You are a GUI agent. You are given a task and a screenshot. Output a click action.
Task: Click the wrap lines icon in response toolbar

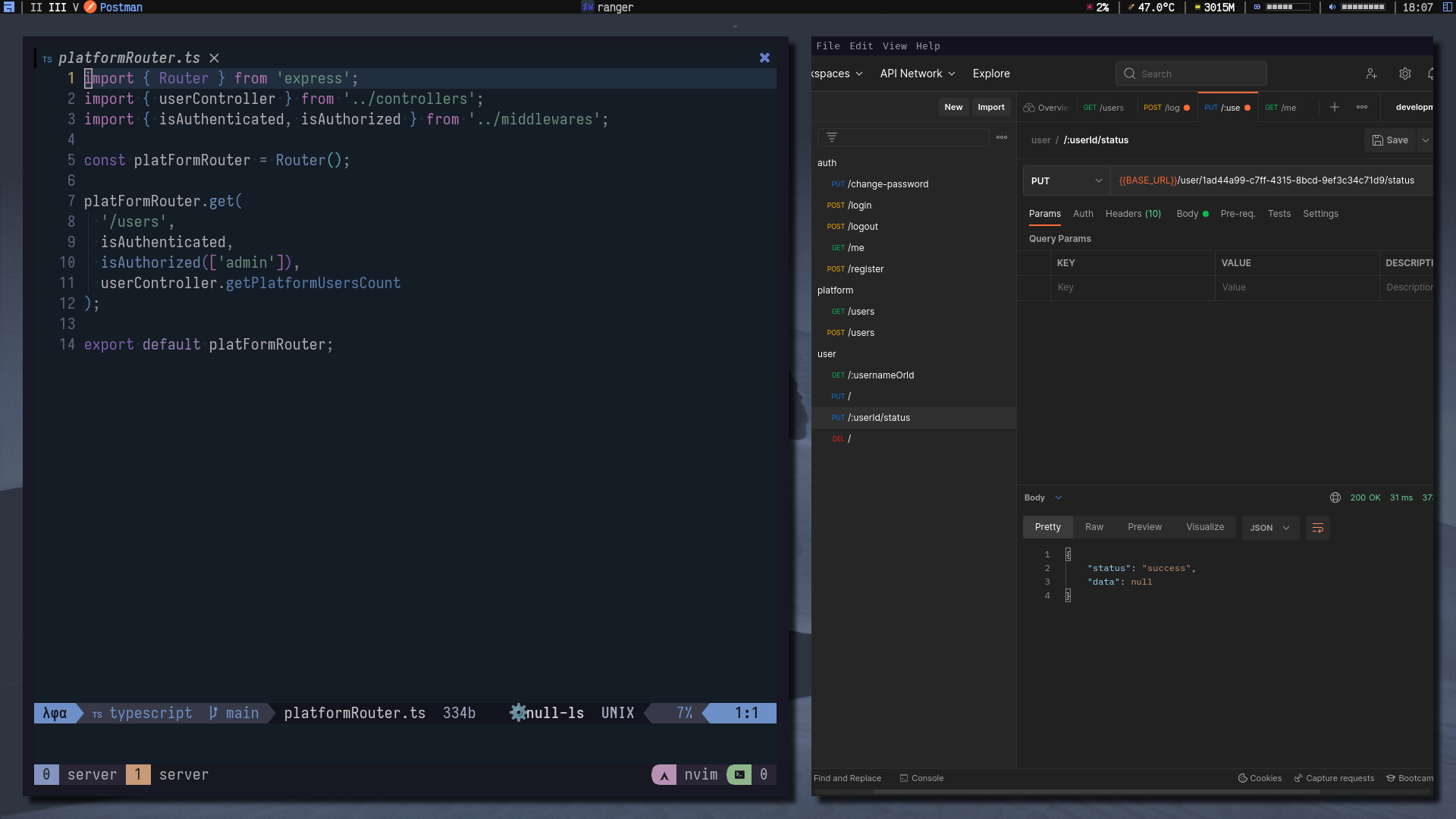pyautogui.click(x=1317, y=528)
